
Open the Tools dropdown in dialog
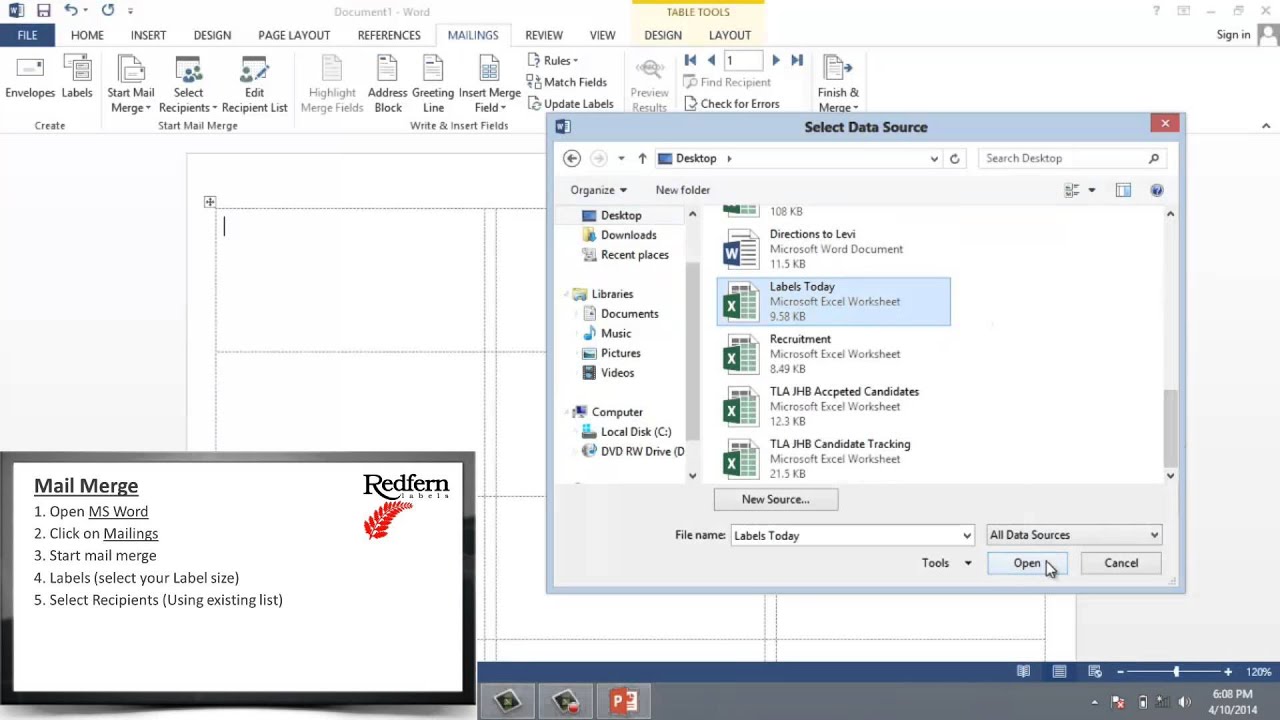[946, 563]
